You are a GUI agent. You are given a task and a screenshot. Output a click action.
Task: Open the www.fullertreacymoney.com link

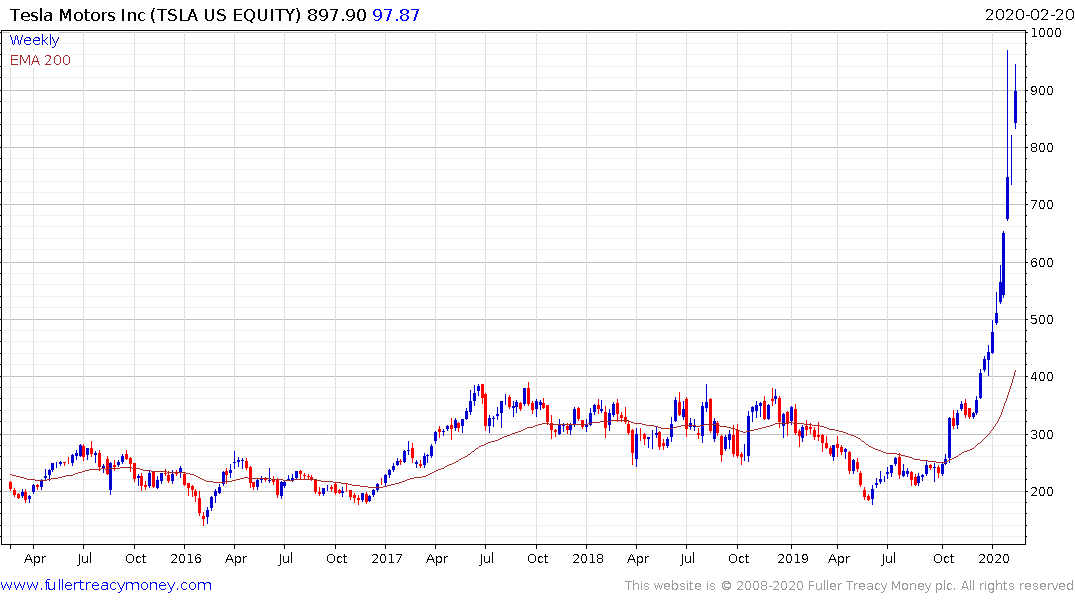point(106,585)
